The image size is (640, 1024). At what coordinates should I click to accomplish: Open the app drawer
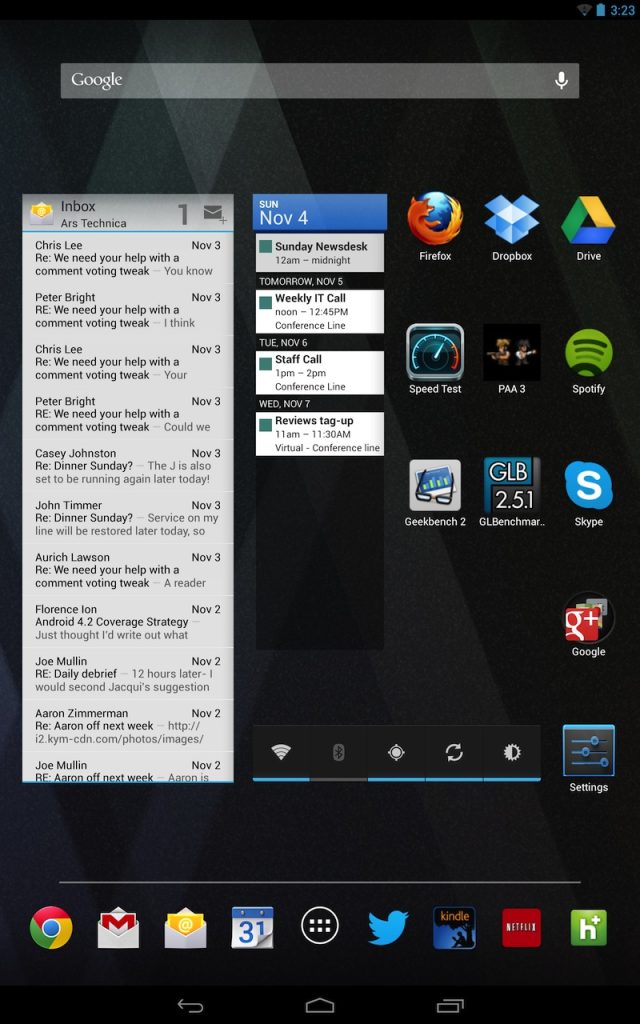click(x=320, y=926)
